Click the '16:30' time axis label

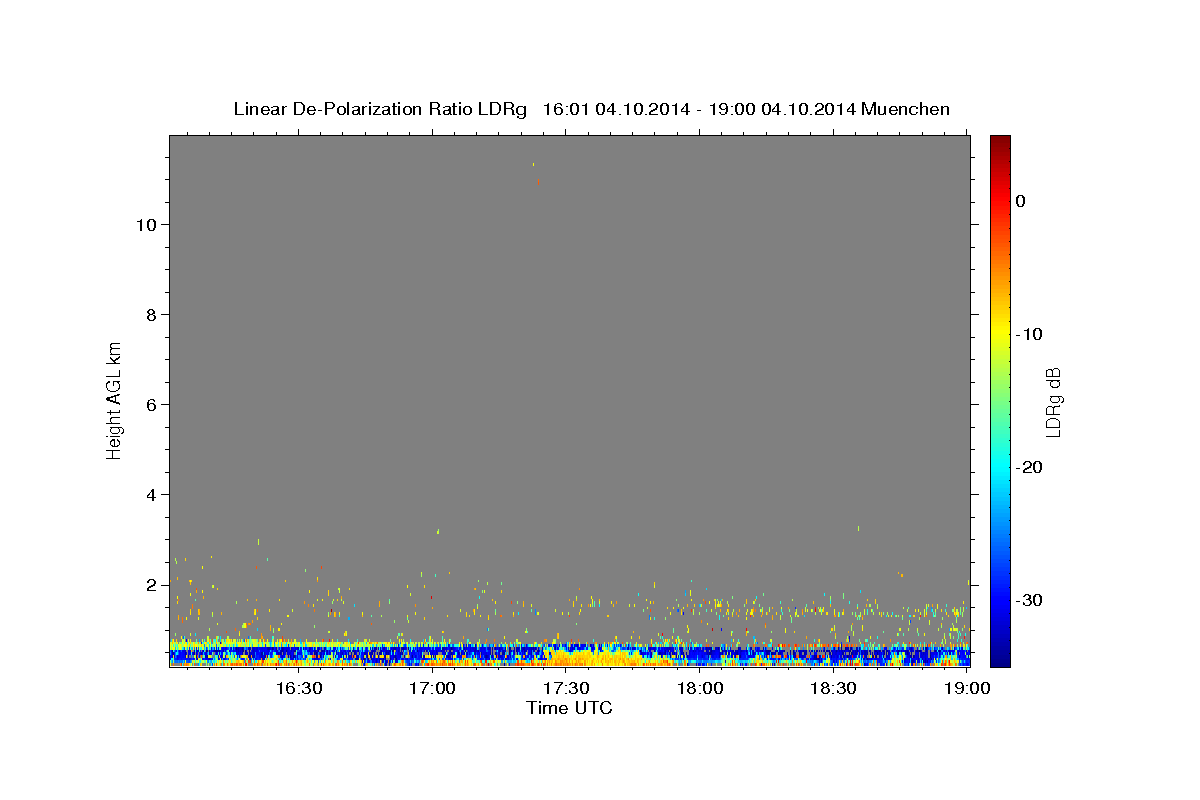pos(298,688)
